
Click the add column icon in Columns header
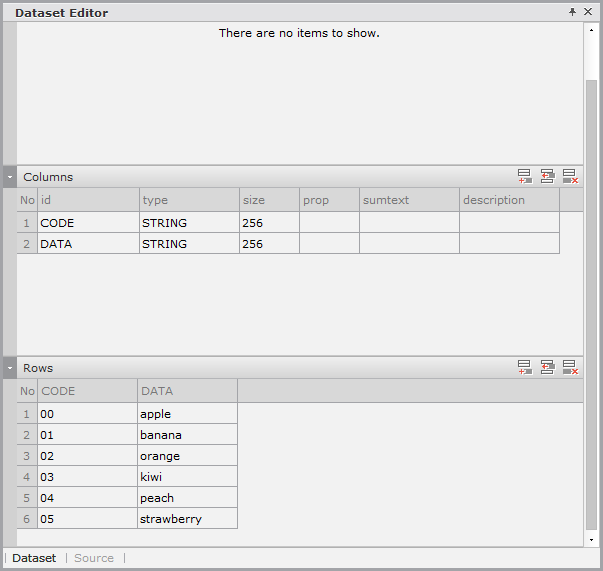(525, 177)
